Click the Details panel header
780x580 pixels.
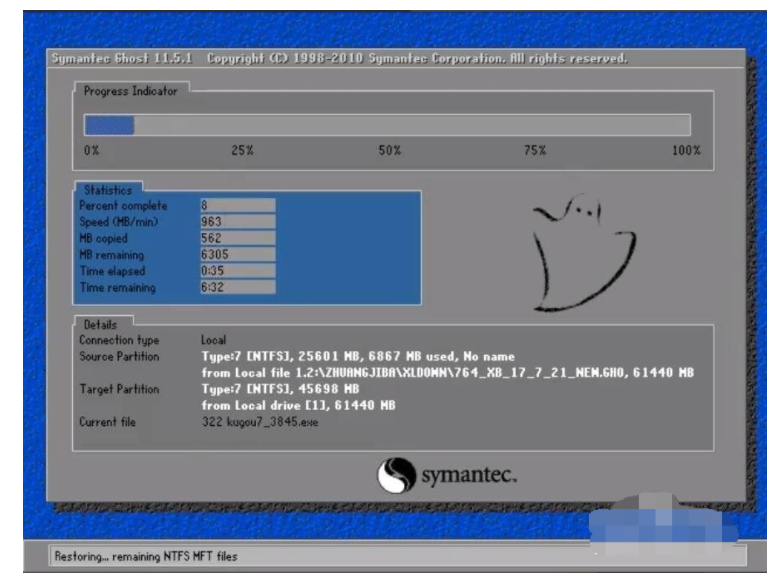[x=100, y=325]
